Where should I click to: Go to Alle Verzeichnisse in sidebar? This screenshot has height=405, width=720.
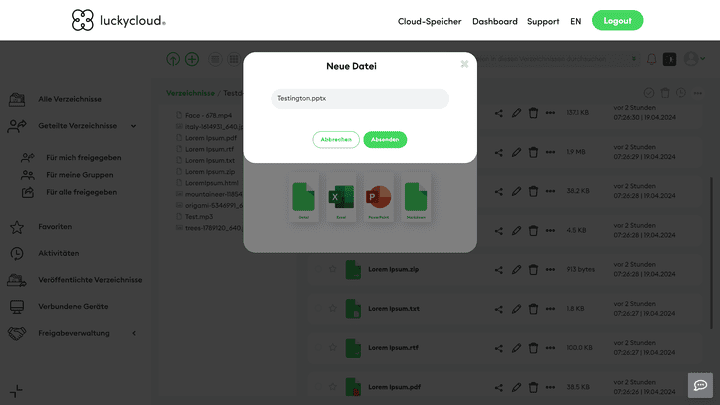pos(70,99)
